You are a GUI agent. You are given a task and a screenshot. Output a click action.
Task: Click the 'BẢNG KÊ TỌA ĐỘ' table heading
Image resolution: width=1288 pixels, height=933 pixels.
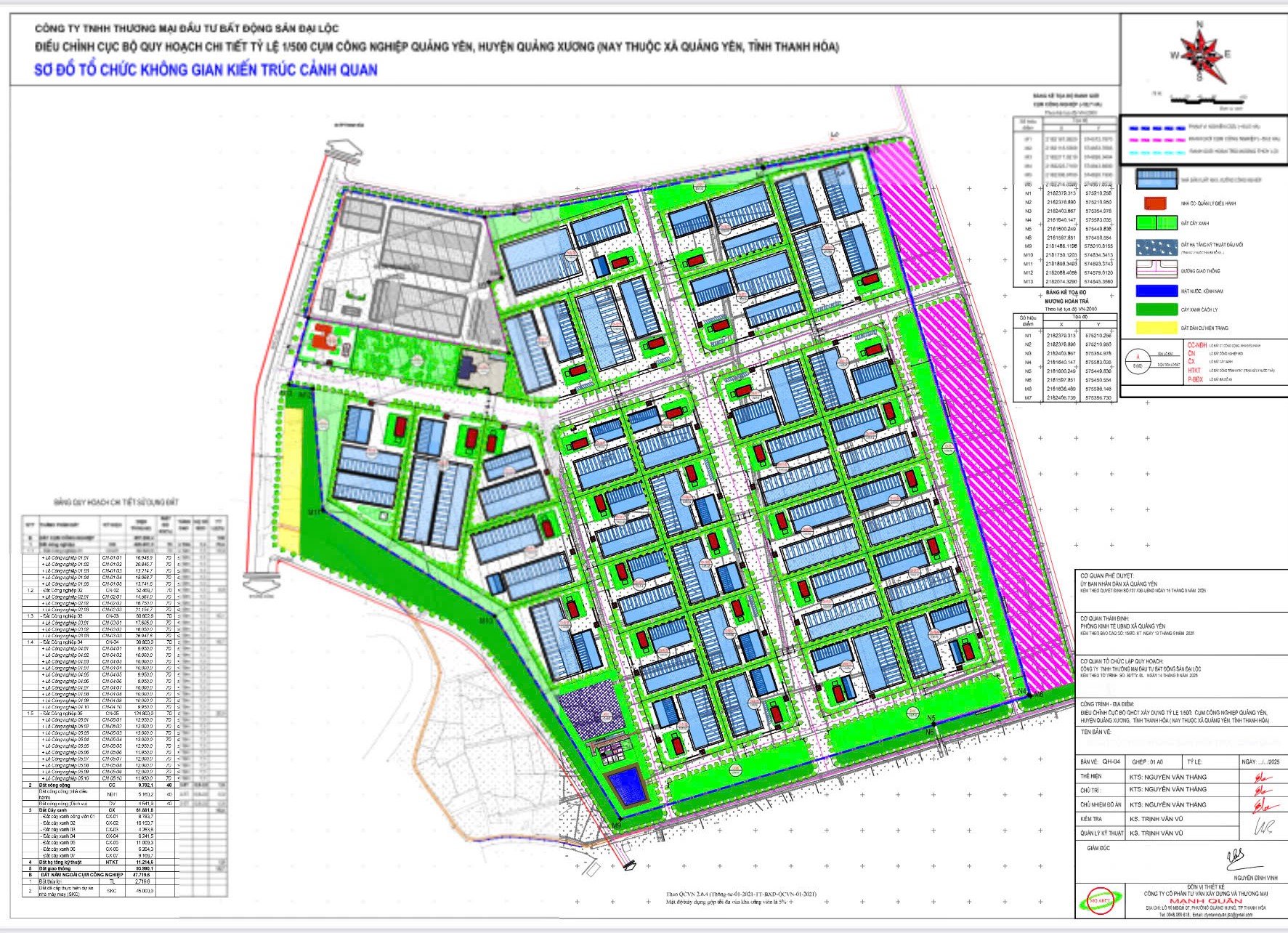pos(1066,293)
